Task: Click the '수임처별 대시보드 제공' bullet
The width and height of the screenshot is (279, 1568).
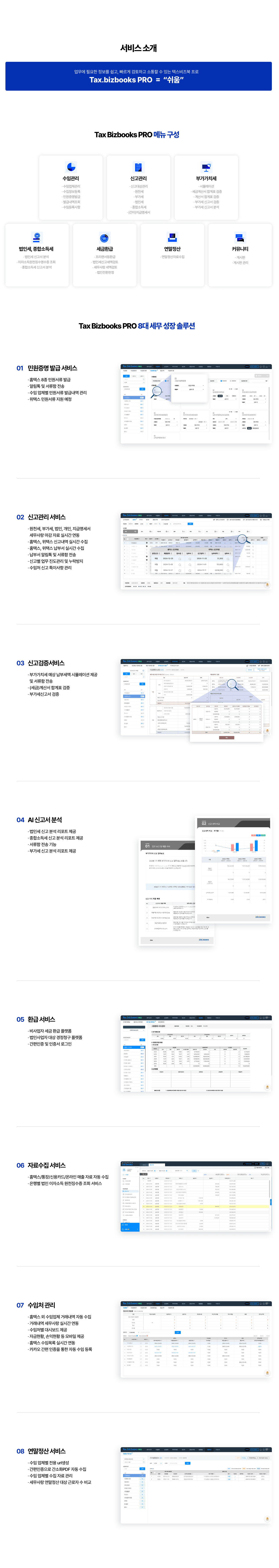Action: (47, 1330)
